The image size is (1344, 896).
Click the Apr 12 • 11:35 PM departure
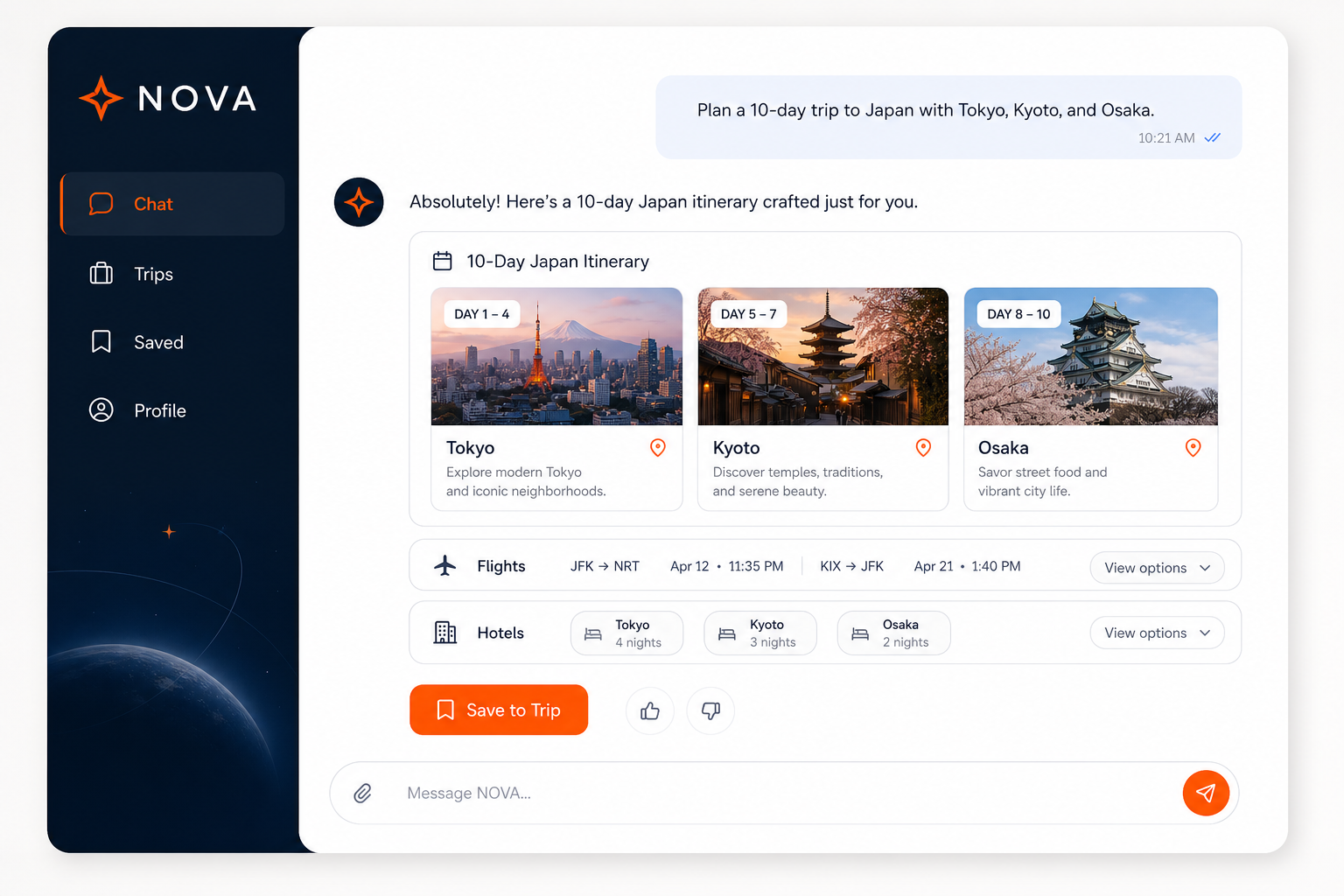pos(726,566)
